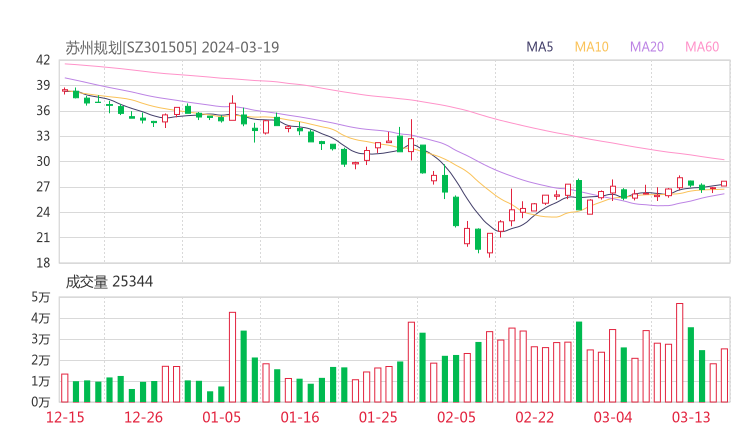Viewport: 740px width, 440px height.
Task: Click the tall red volume bar above 01-05
Action: click(233, 357)
